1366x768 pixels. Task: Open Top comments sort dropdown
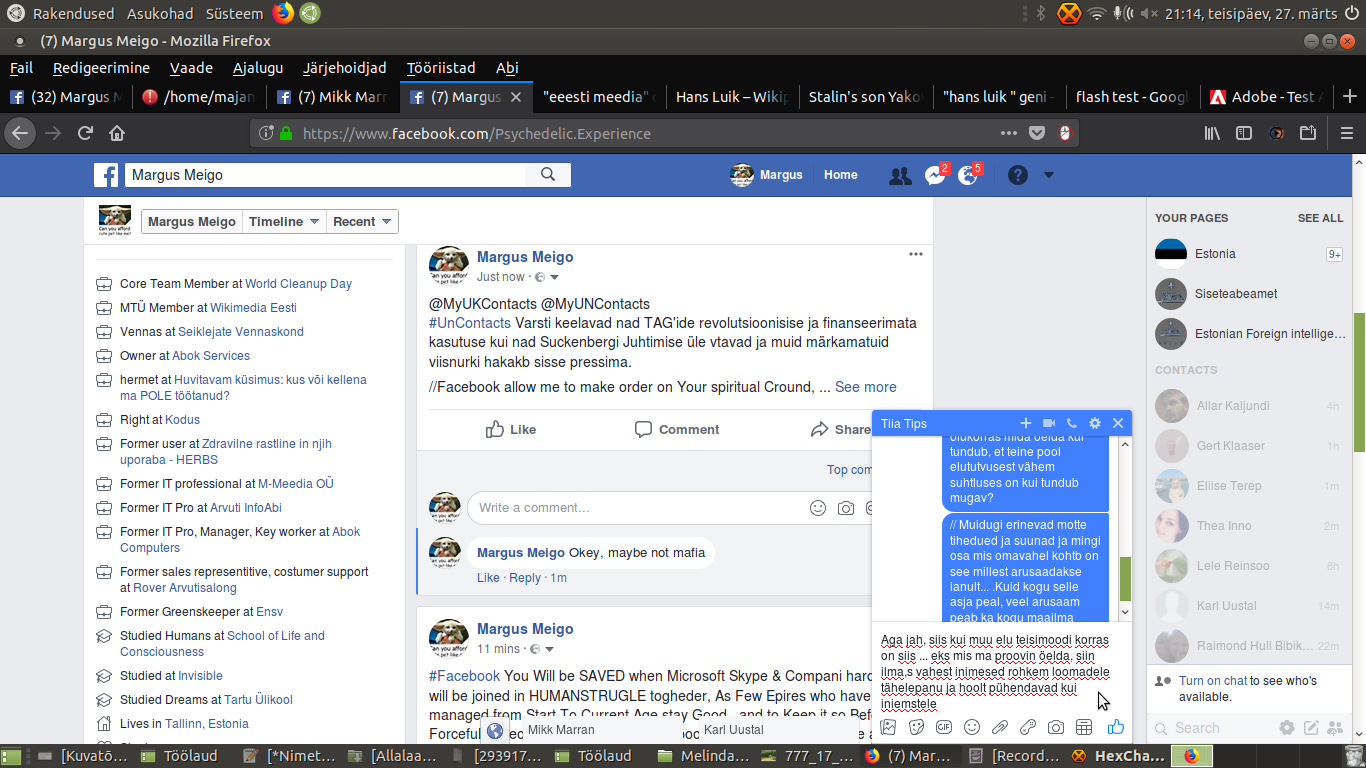[x=850, y=470]
